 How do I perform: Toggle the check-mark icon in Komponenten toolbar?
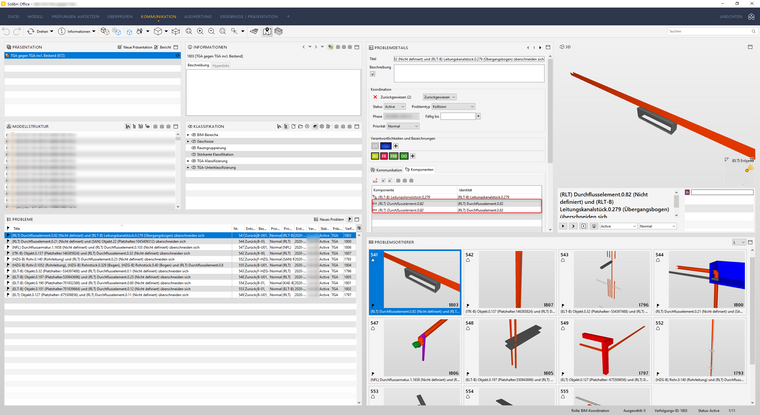click(x=383, y=180)
